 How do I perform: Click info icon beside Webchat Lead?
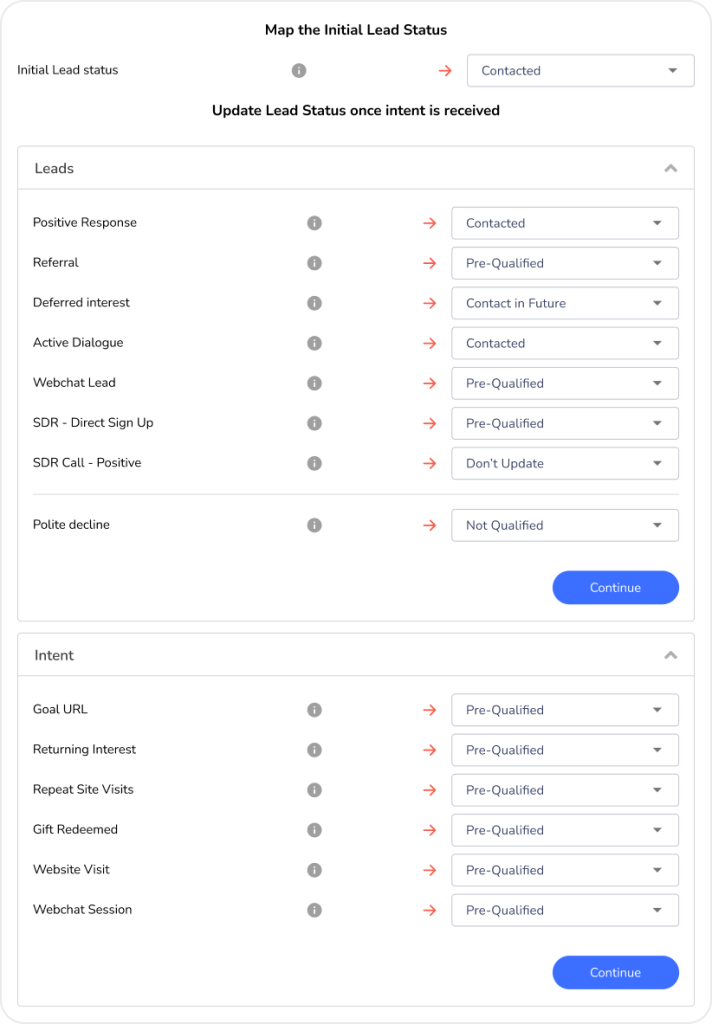[314, 383]
